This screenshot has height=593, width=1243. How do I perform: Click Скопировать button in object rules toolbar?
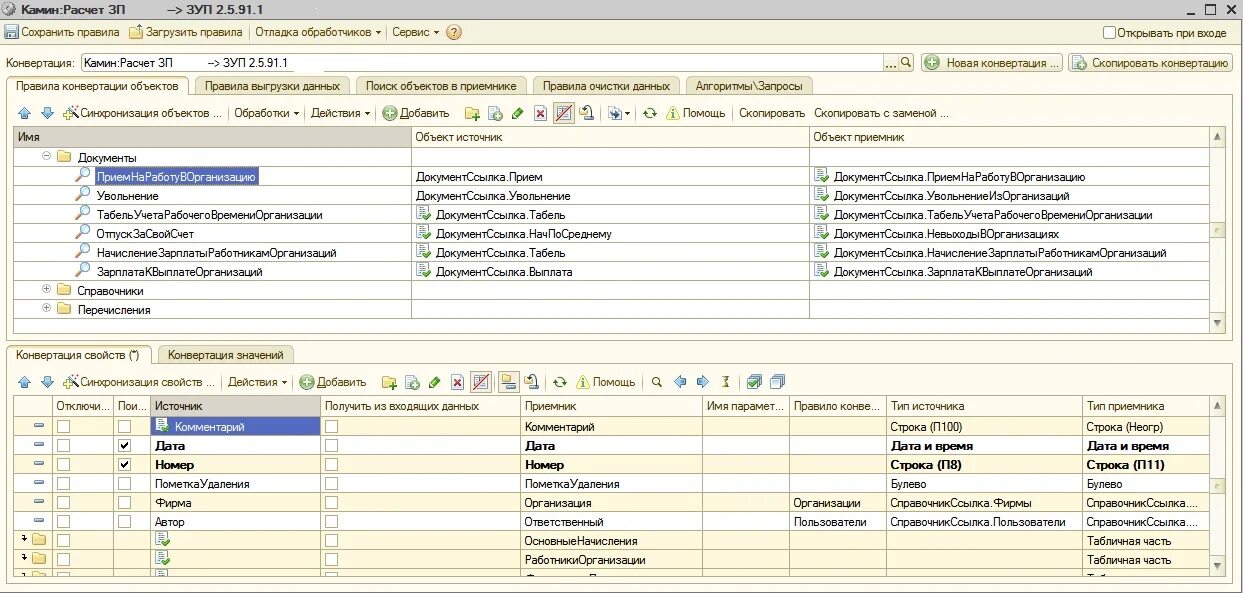(x=771, y=113)
